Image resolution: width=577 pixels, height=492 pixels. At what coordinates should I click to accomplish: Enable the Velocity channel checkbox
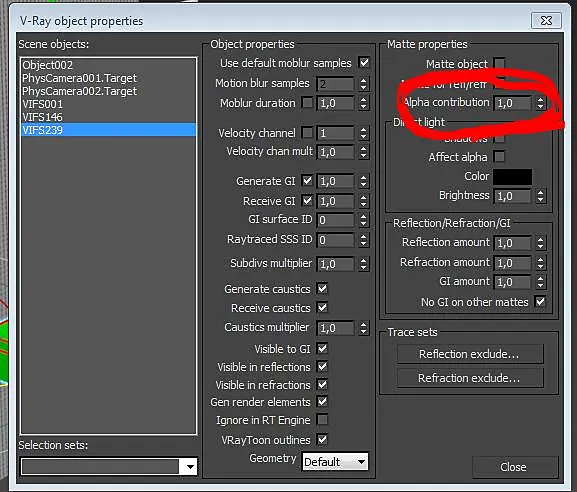(307, 132)
